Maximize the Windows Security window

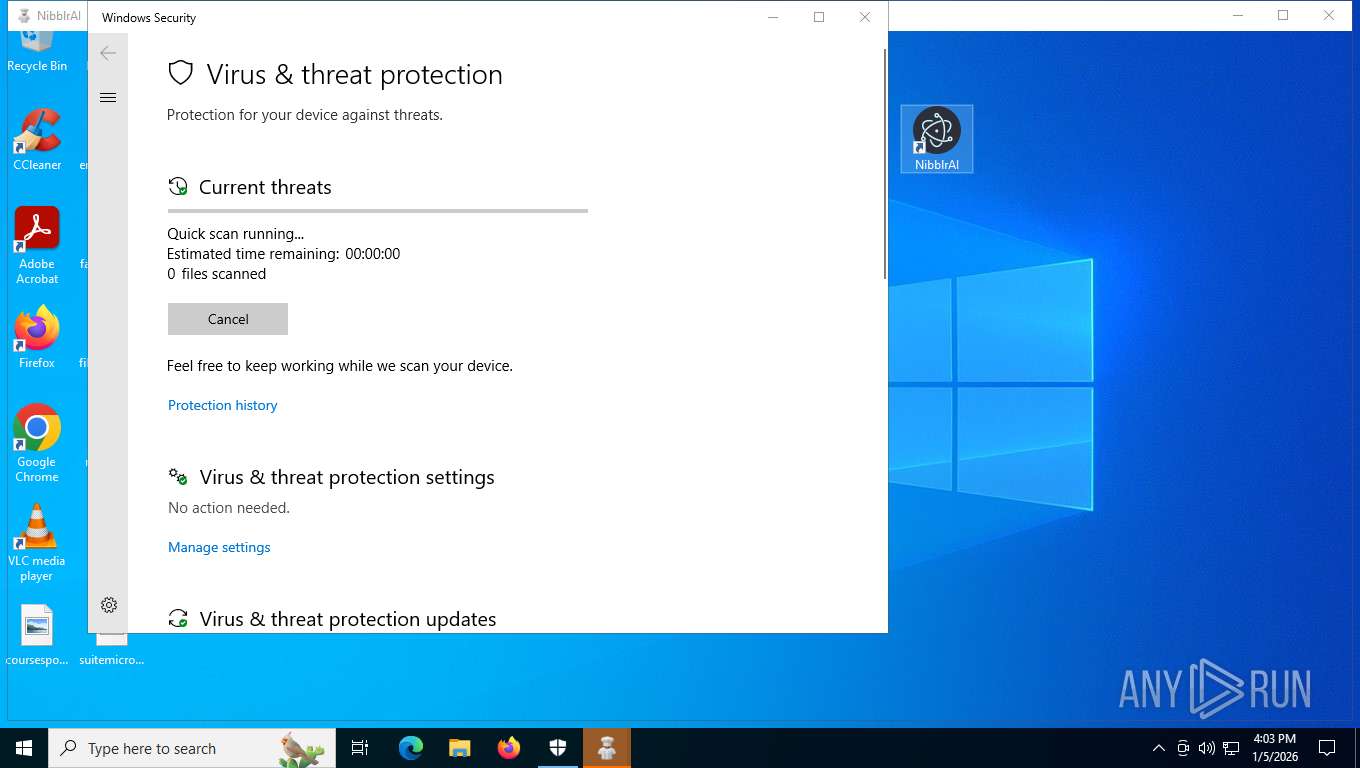(819, 17)
